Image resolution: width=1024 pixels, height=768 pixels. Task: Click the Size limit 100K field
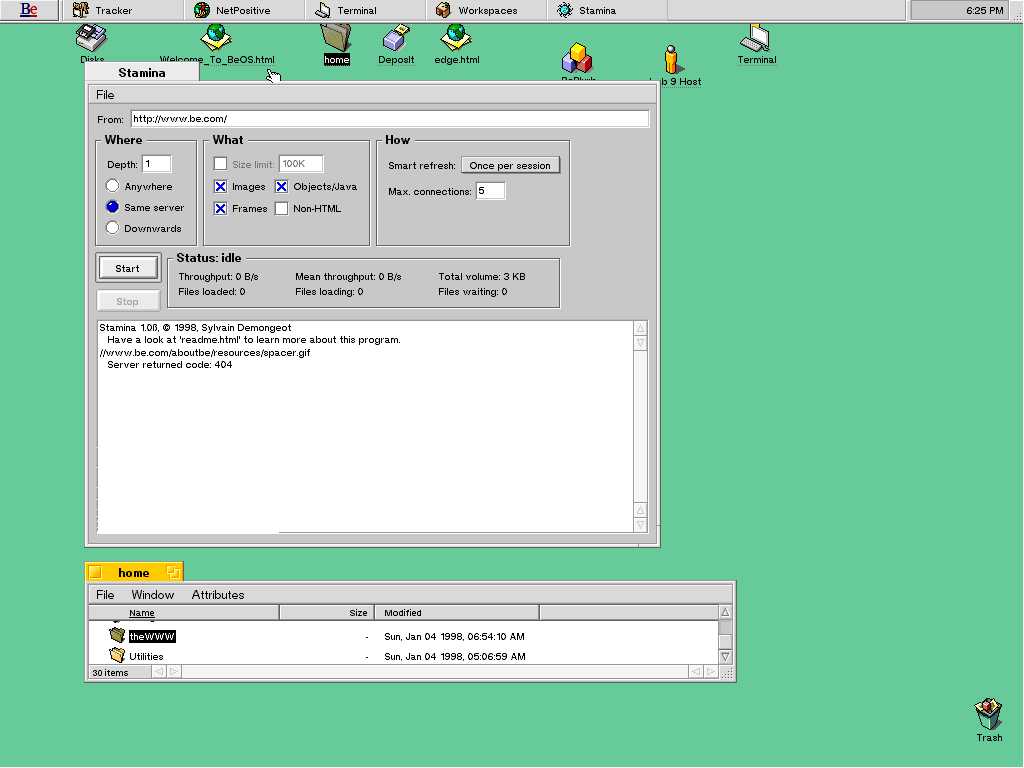point(300,164)
